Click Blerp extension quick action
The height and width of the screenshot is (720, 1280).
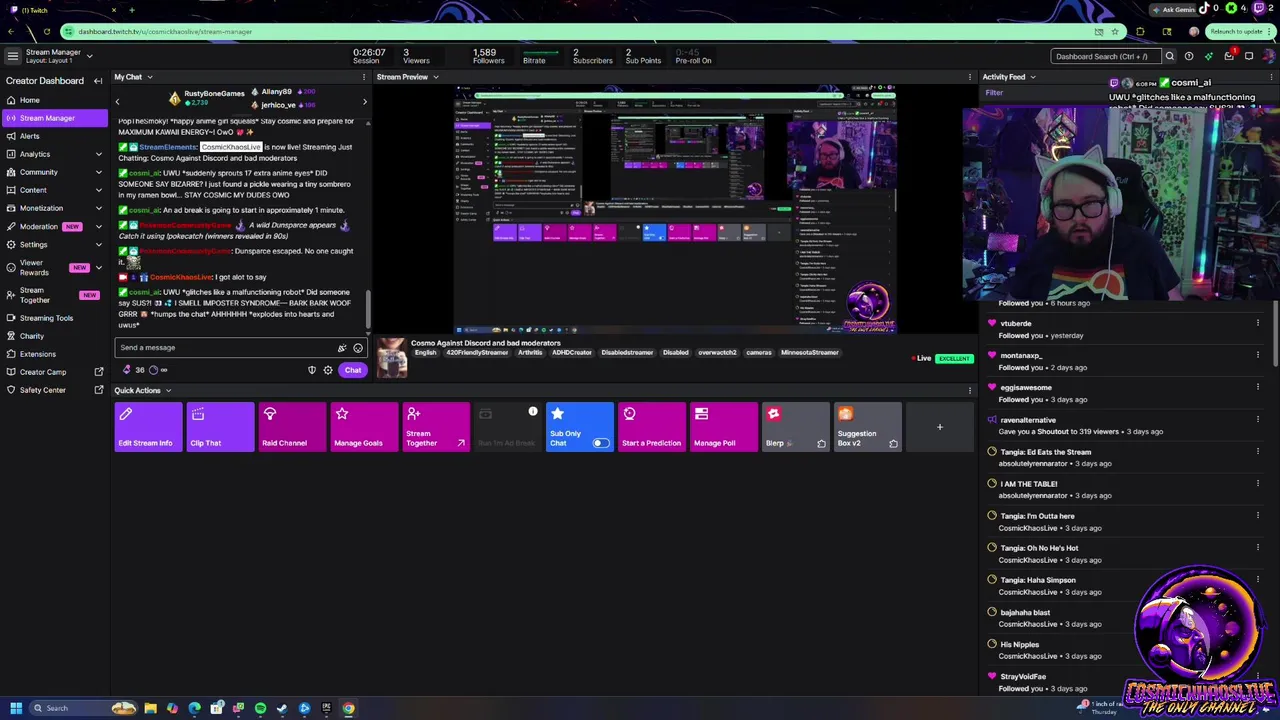(x=797, y=427)
